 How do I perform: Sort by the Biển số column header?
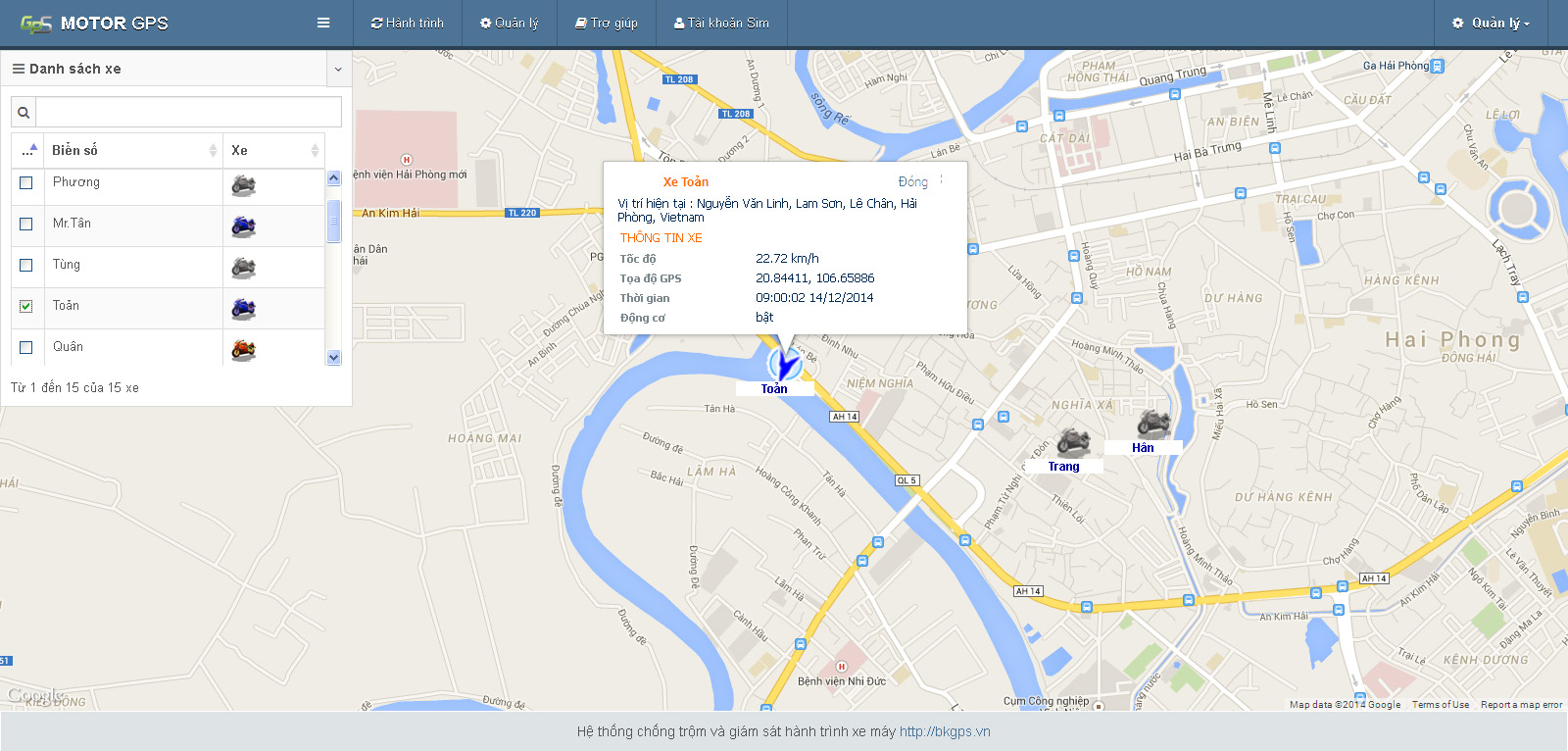133,150
